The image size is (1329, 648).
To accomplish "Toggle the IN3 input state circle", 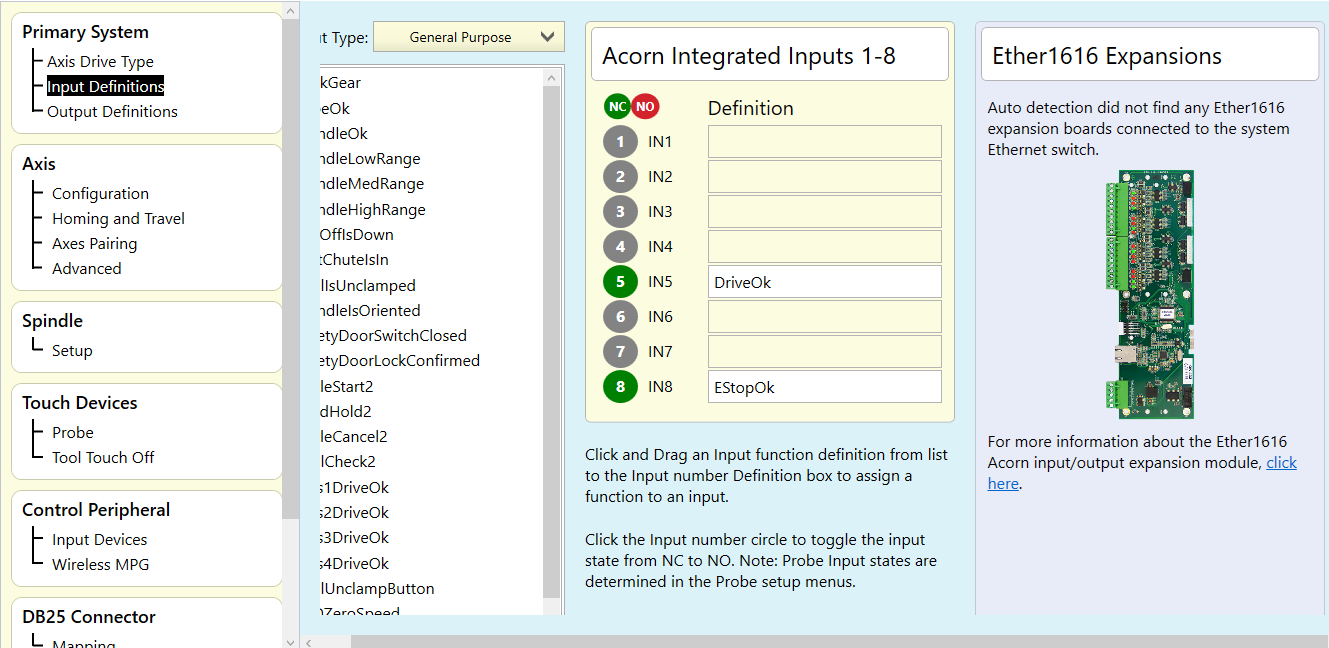I will coord(620,212).
